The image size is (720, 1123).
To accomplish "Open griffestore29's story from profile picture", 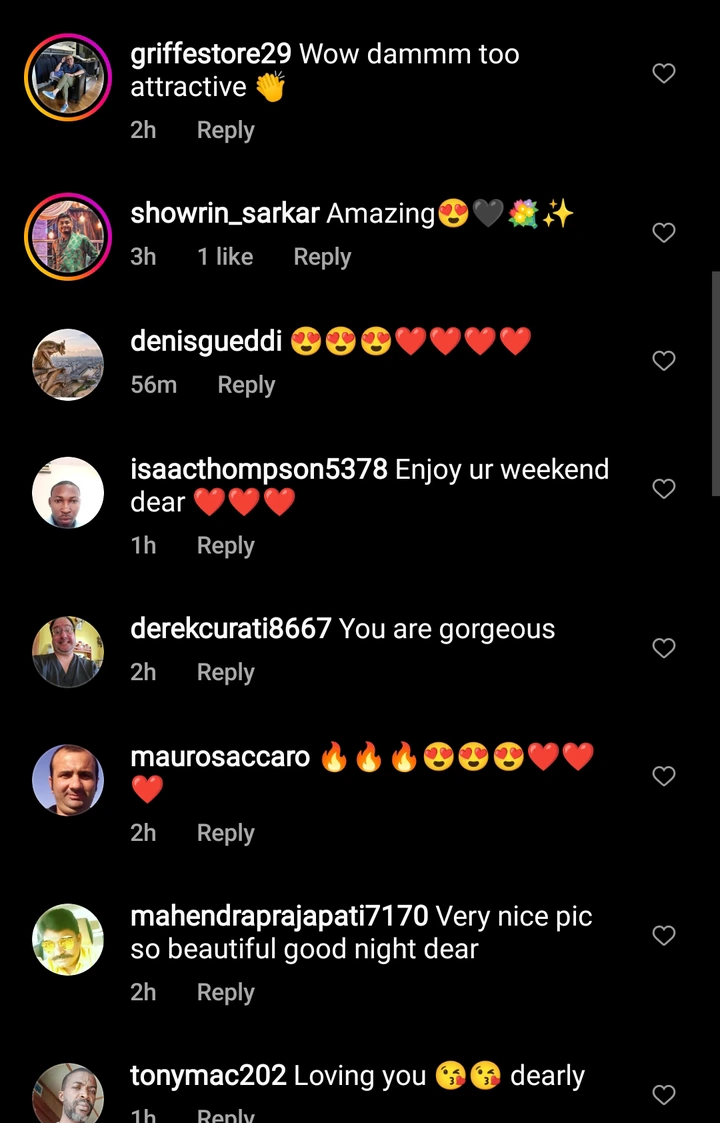I will click(68, 77).
